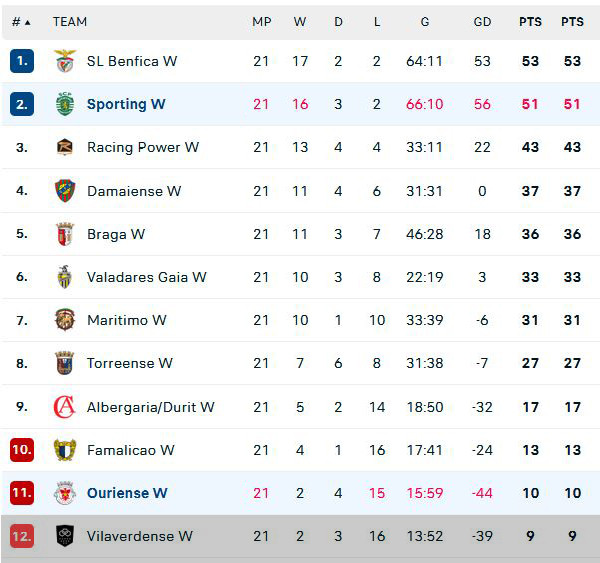Open the Sporting W team link
This screenshot has height=563, width=600.
[126, 104]
